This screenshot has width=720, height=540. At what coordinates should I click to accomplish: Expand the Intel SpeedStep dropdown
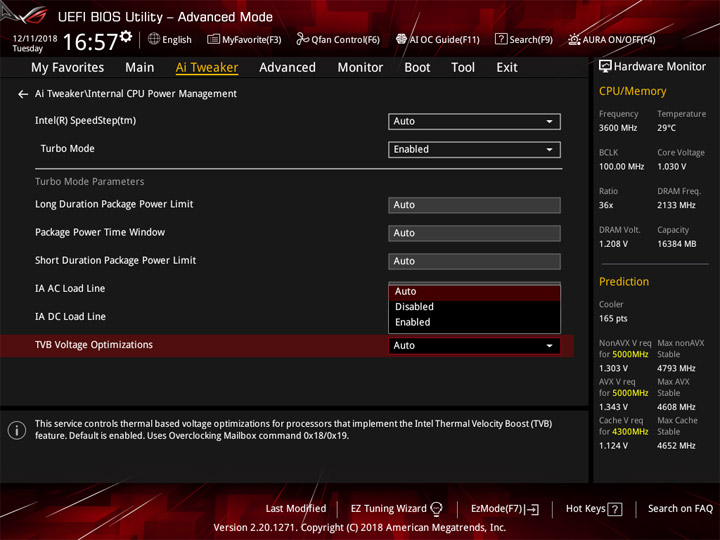click(474, 122)
